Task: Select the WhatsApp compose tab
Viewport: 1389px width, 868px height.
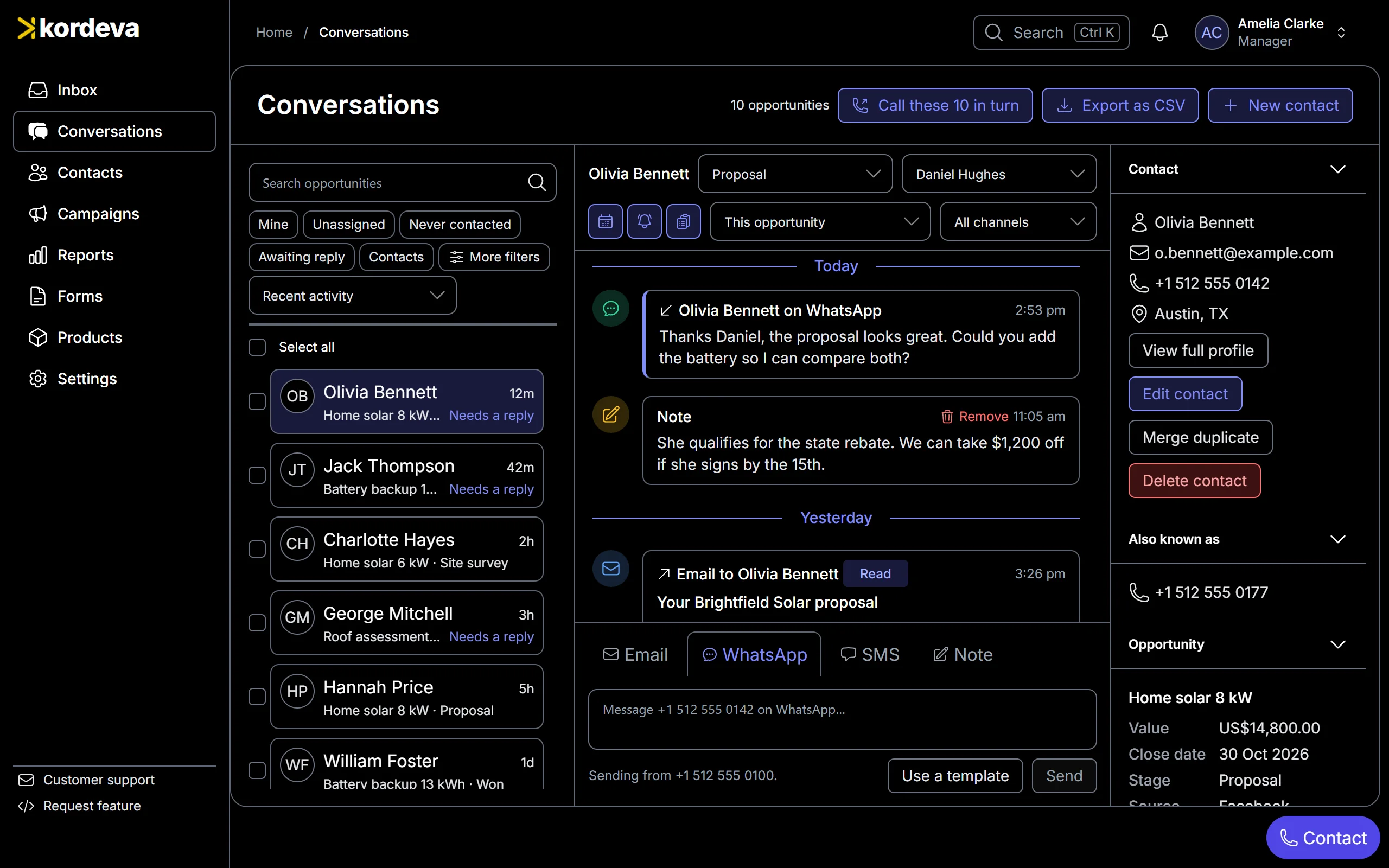Action: [754, 655]
